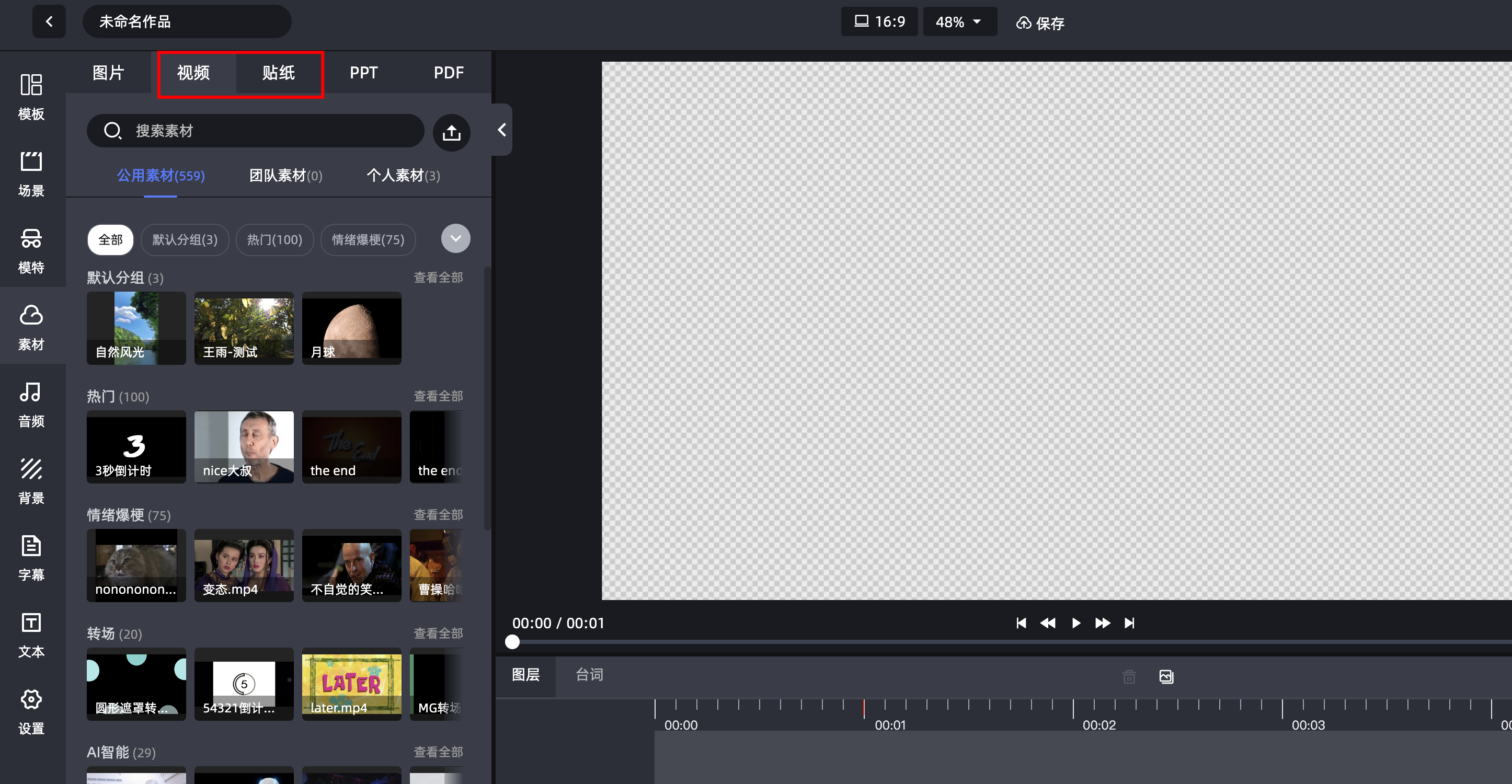Select the 个人素材(3) tab
The width and height of the screenshot is (1512, 784).
403,176
